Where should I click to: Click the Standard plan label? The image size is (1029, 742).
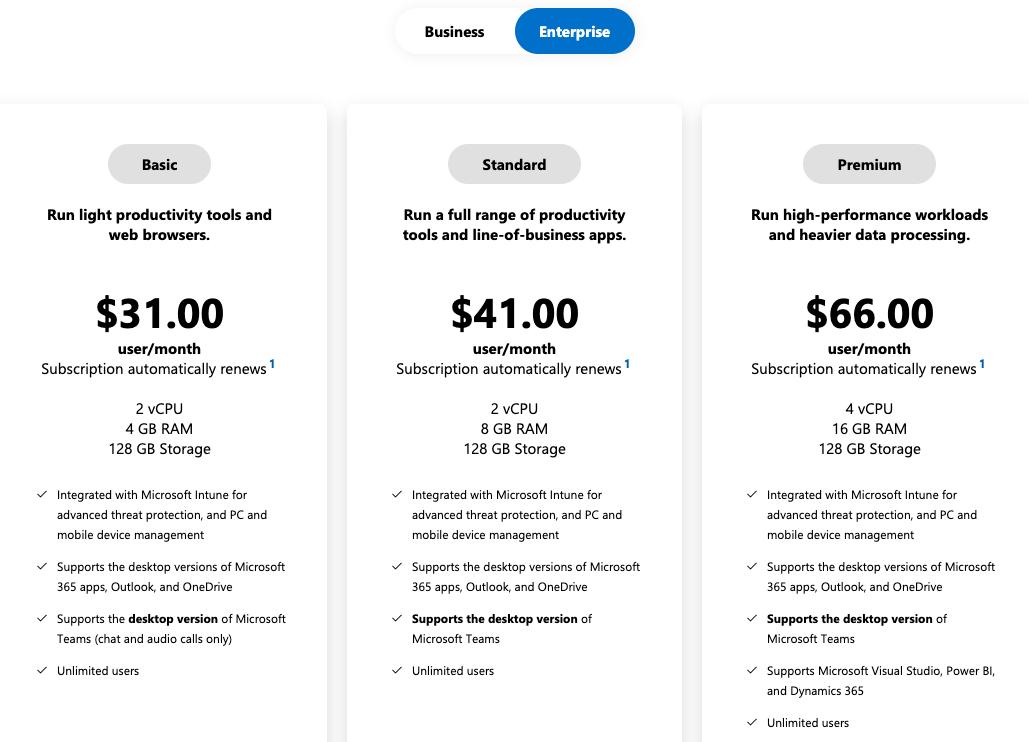coord(514,165)
